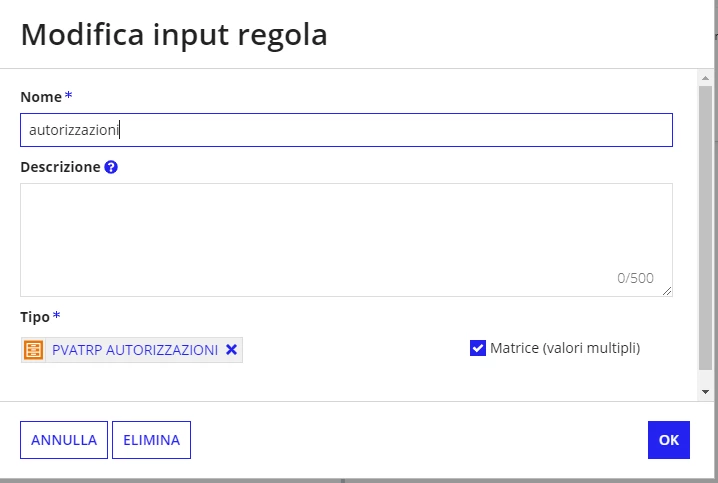Click the Tipo field label
This screenshot has height=483, width=718.
(35, 317)
